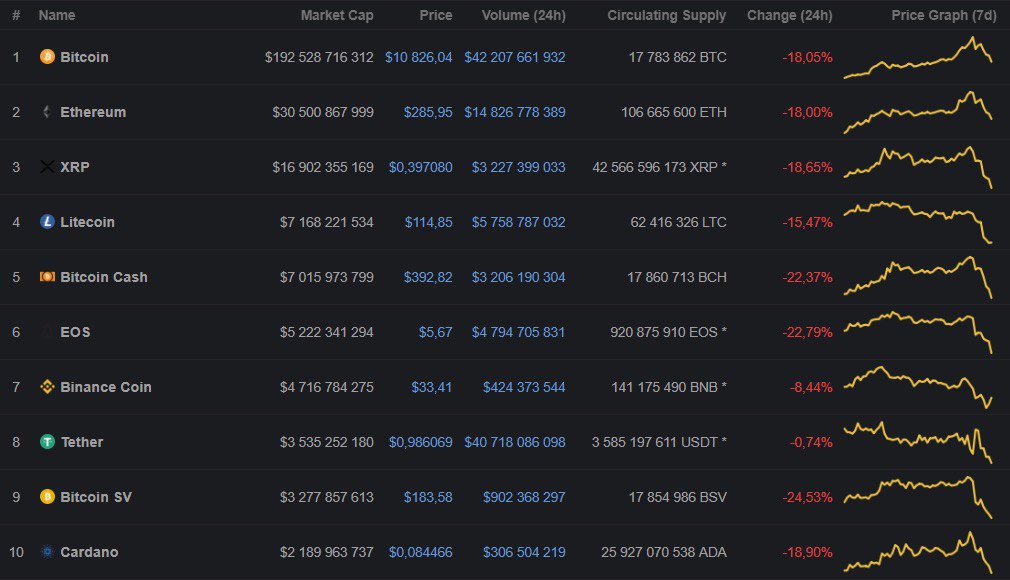
Task: Open the Bitcoin Cash name link
Action: [104, 276]
